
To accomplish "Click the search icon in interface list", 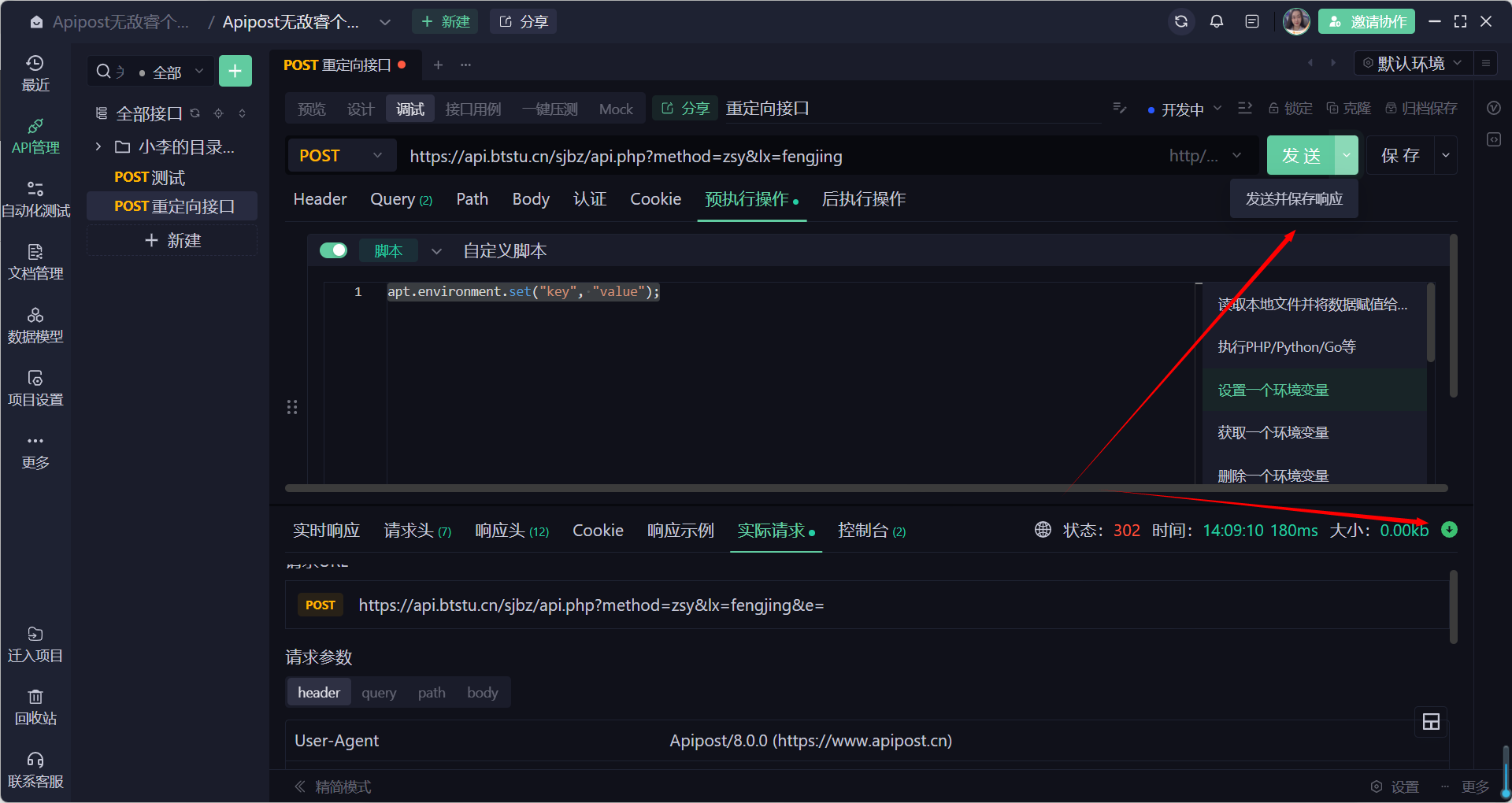I will pyautogui.click(x=103, y=72).
